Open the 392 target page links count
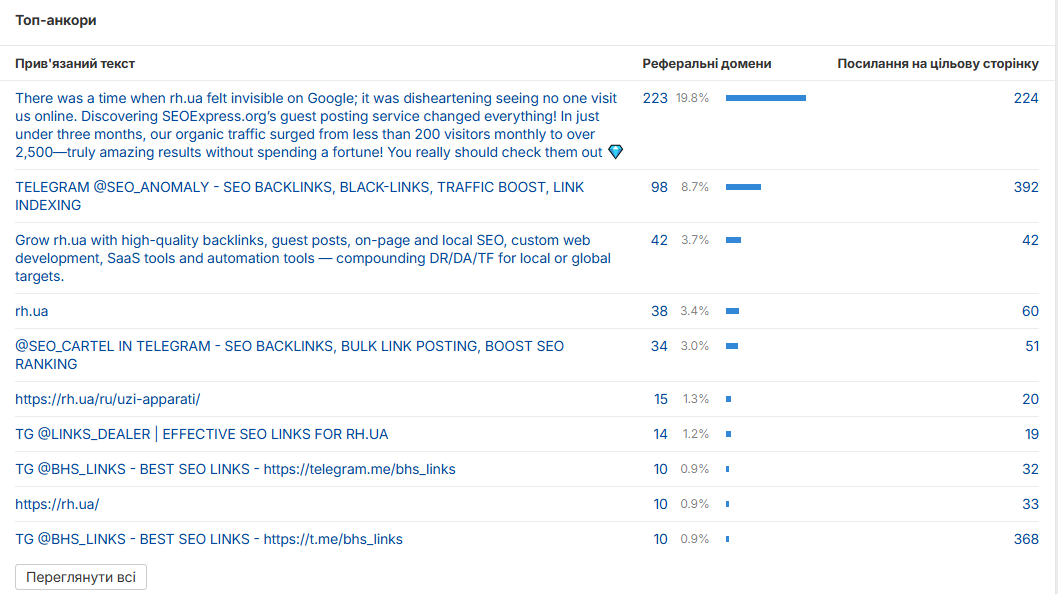Screen dimensions: 1058x594 coord(1026,187)
